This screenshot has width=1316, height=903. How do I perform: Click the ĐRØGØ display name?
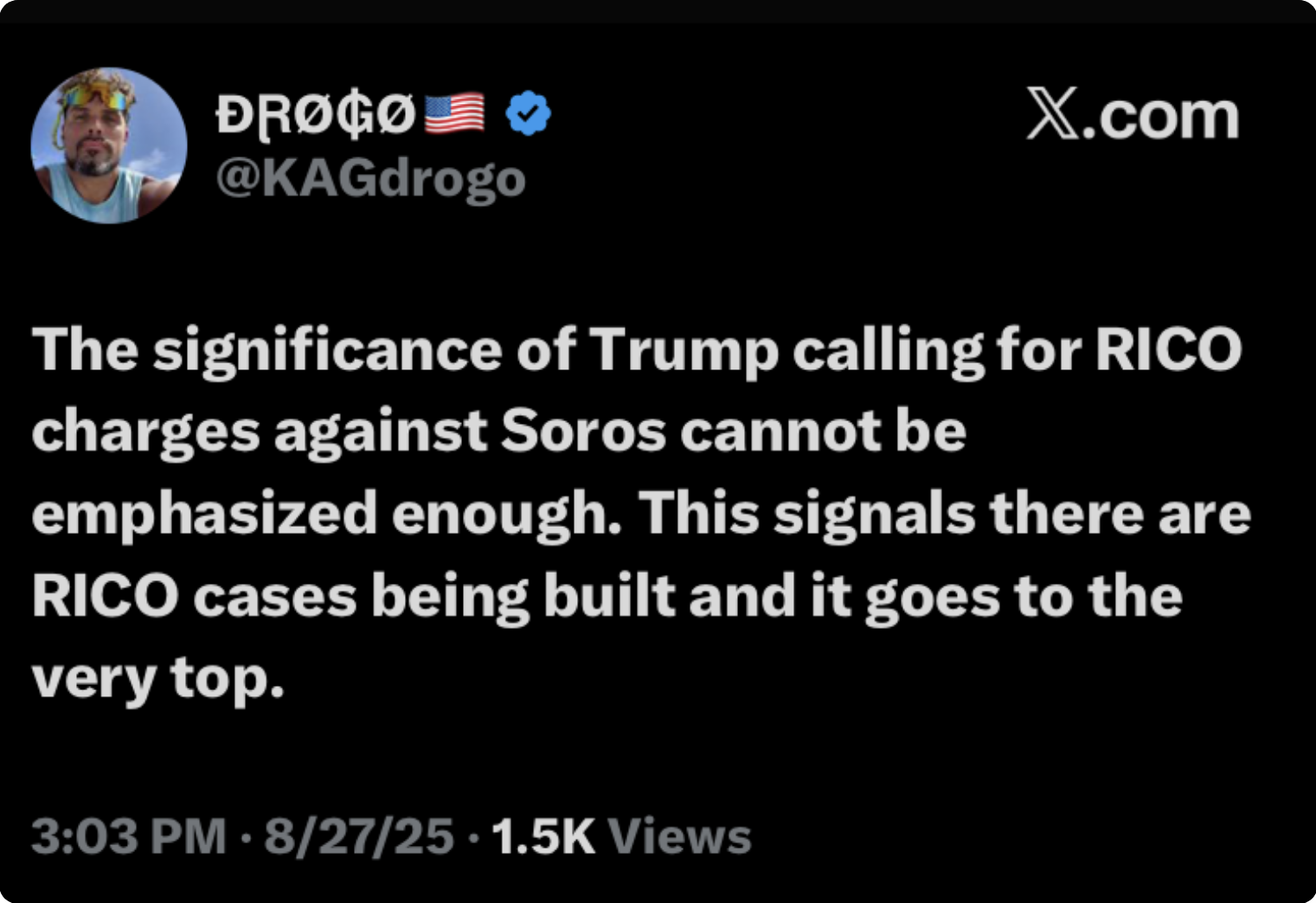316,115
